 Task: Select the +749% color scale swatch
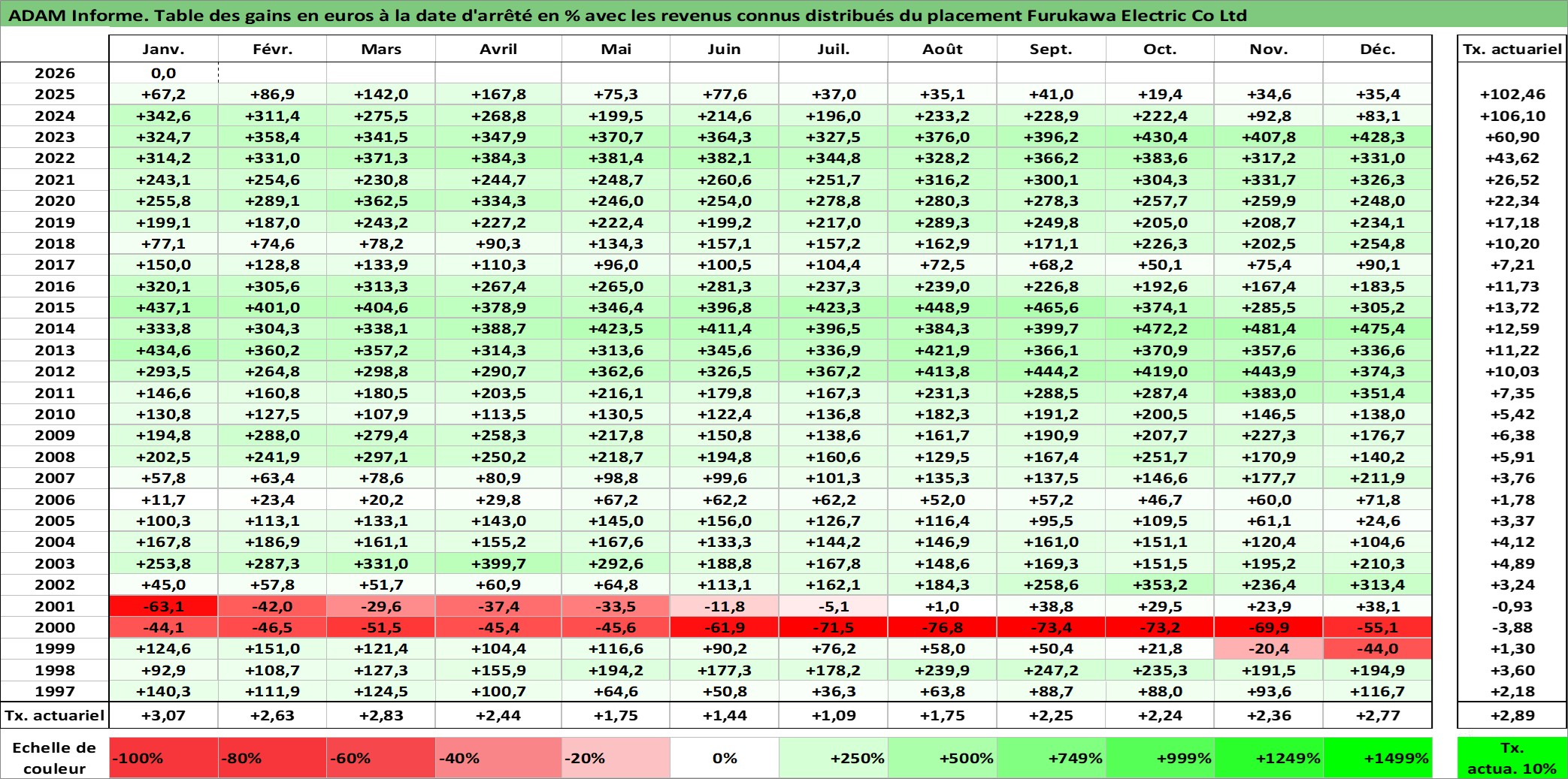click(1051, 758)
